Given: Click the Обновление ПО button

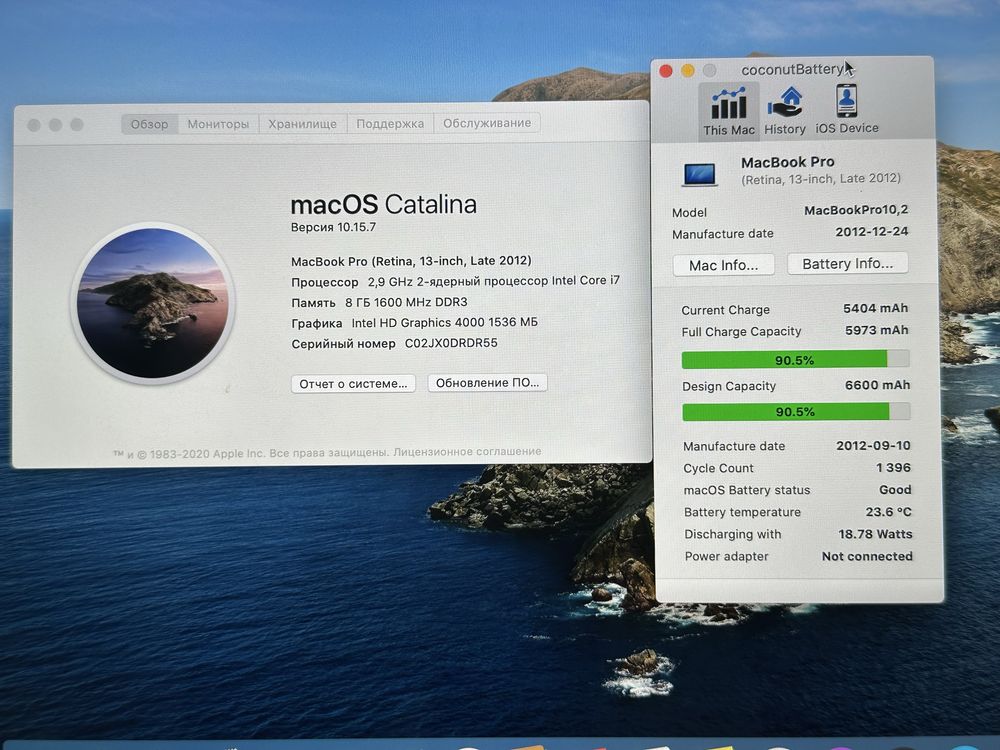Looking at the screenshot, I should tap(487, 383).
